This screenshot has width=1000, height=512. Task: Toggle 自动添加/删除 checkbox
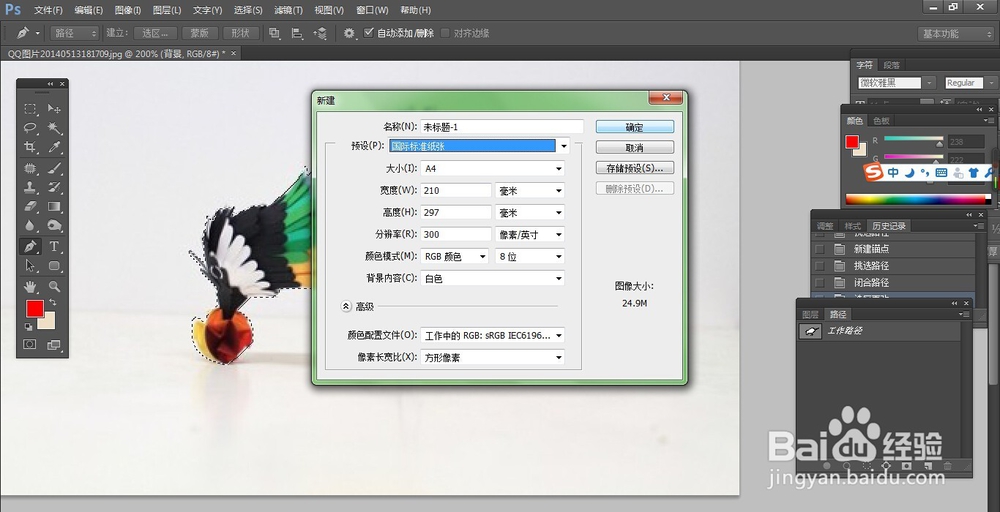369,33
